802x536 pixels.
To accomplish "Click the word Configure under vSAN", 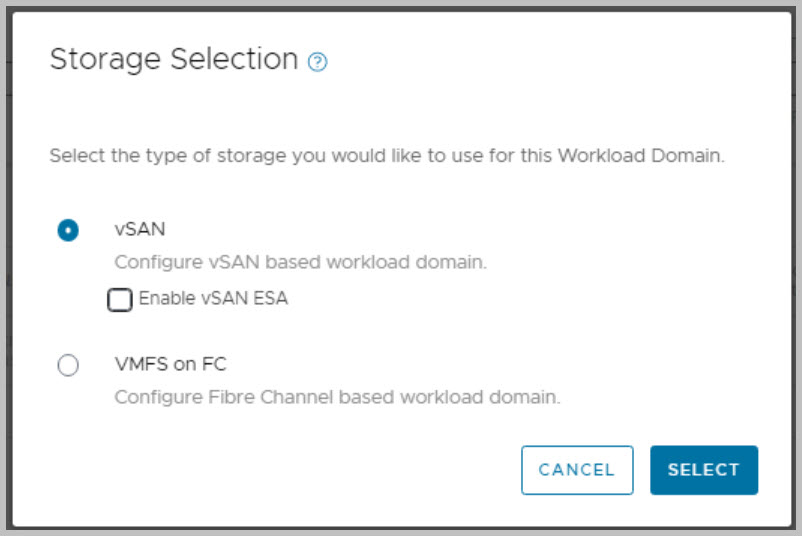I will (152, 263).
